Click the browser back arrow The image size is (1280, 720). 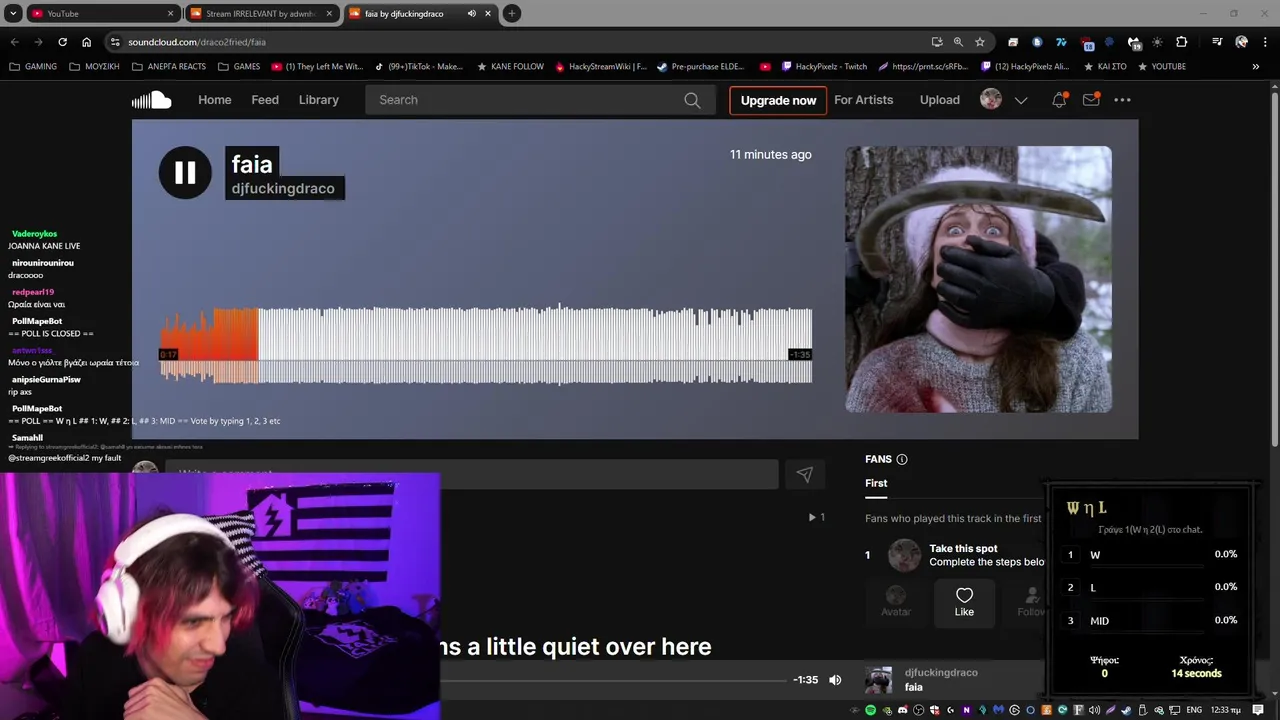pyautogui.click(x=14, y=42)
